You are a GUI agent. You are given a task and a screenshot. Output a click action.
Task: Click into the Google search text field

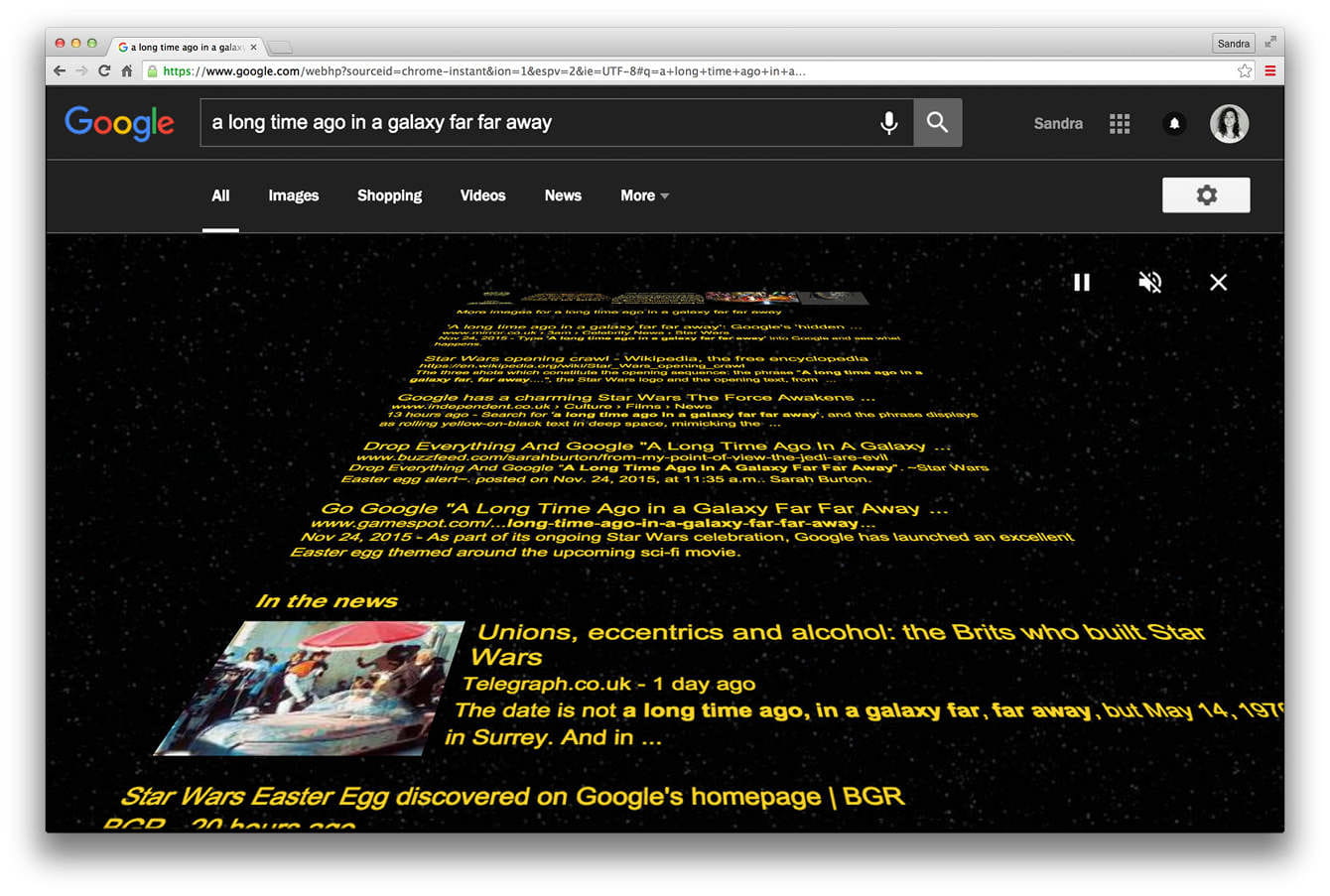[x=536, y=122]
